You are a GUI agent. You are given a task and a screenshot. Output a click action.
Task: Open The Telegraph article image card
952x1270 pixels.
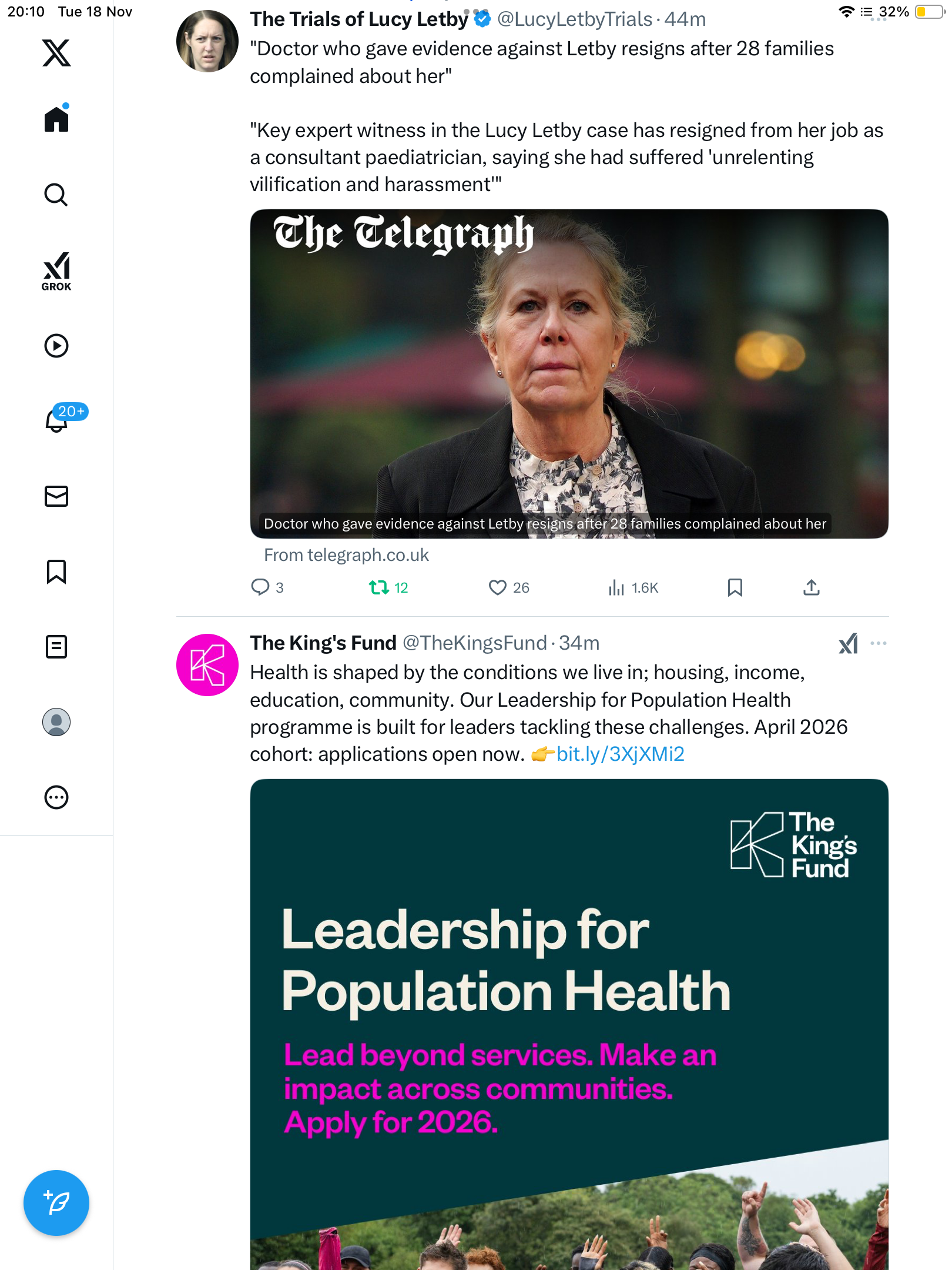point(569,374)
